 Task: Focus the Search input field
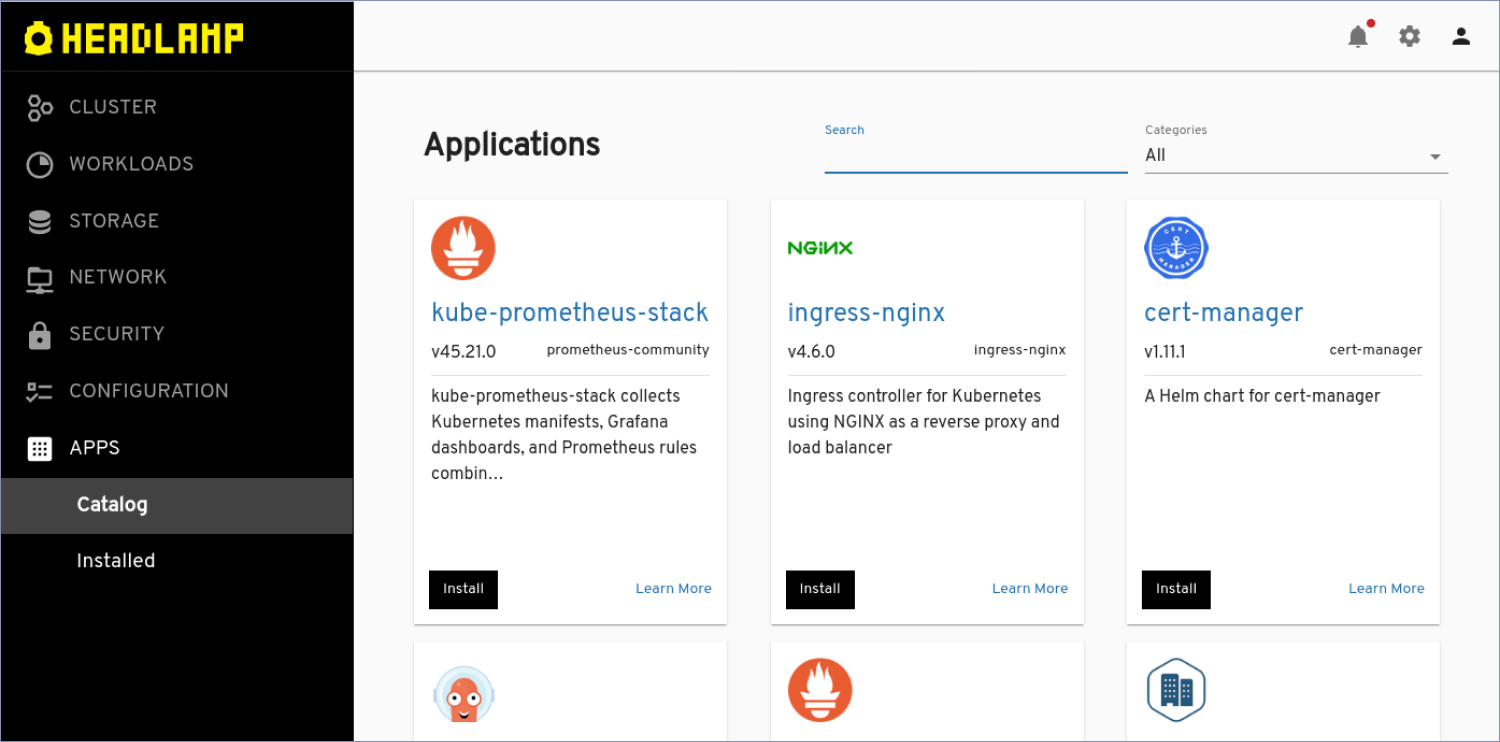pyautogui.click(x=976, y=156)
